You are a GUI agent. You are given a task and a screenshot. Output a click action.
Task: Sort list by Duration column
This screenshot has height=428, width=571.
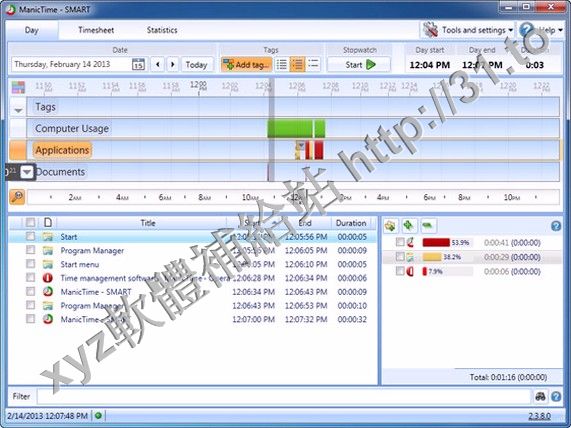(351, 223)
